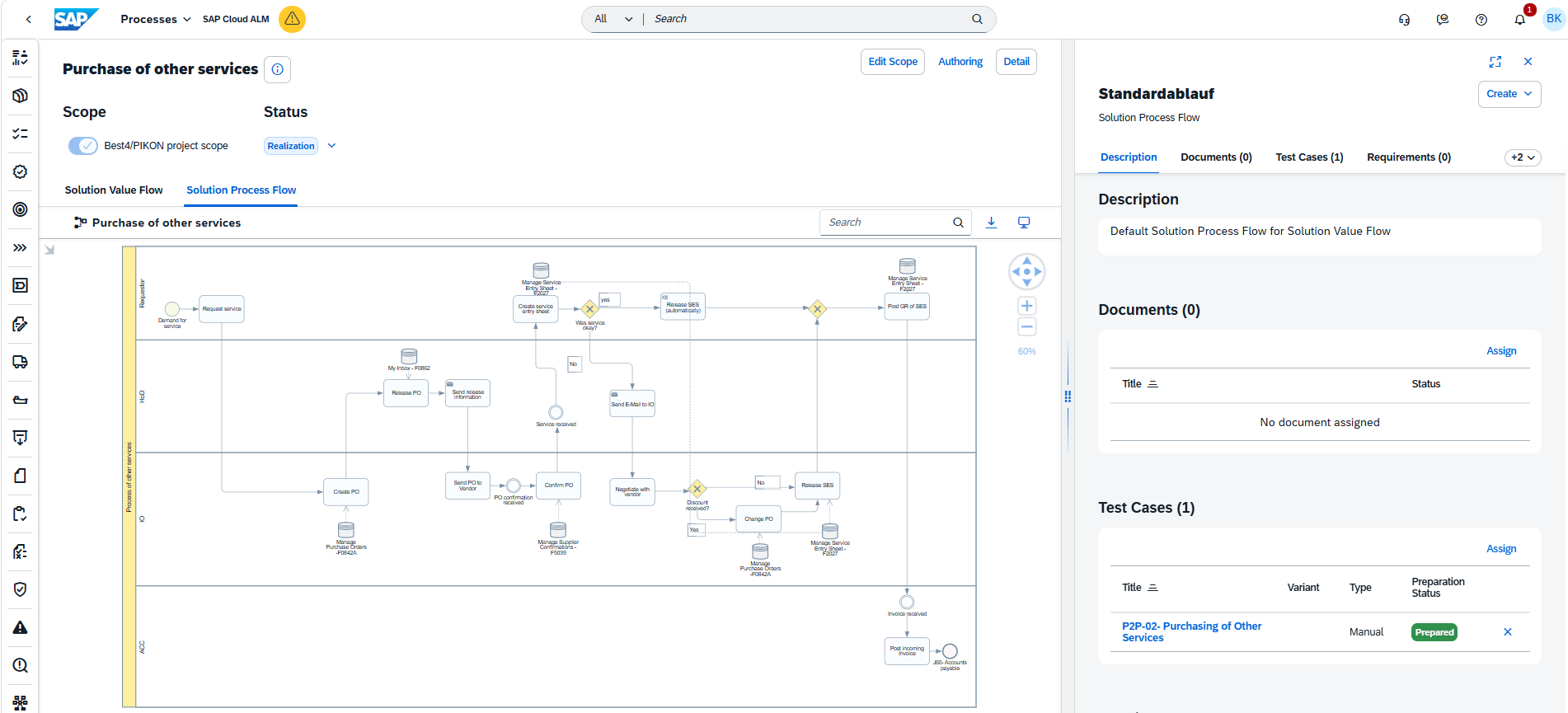The height and width of the screenshot is (713, 1568).
Task: Open P2P-02- Purchasing of Other Services link
Action: point(1191,632)
